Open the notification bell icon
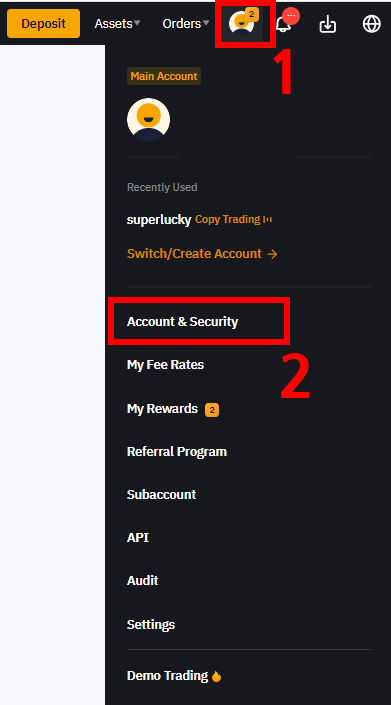This screenshot has width=391, height=705. 284,25
